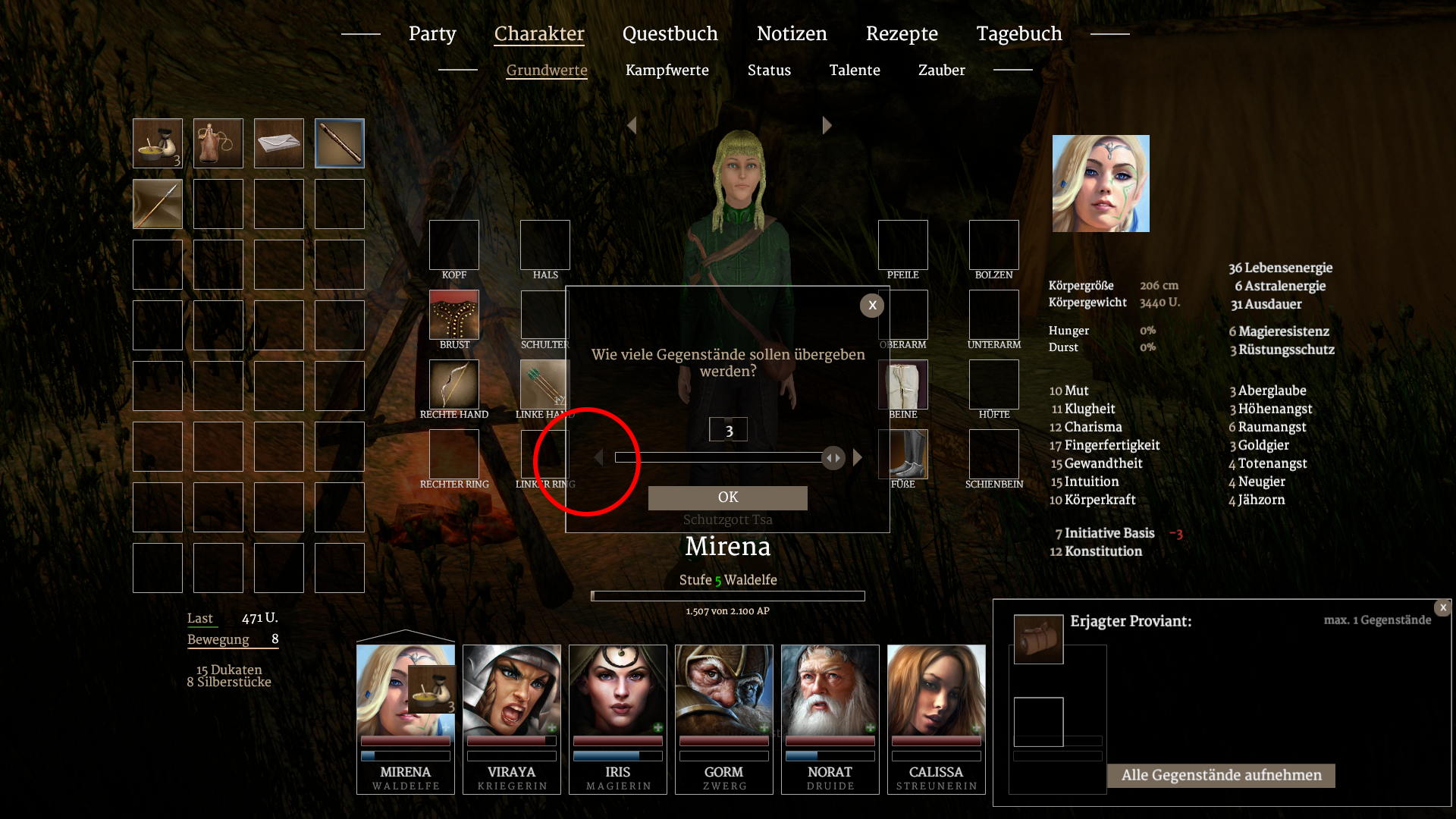Click the empty Hals equipment slot

(545, 245)
